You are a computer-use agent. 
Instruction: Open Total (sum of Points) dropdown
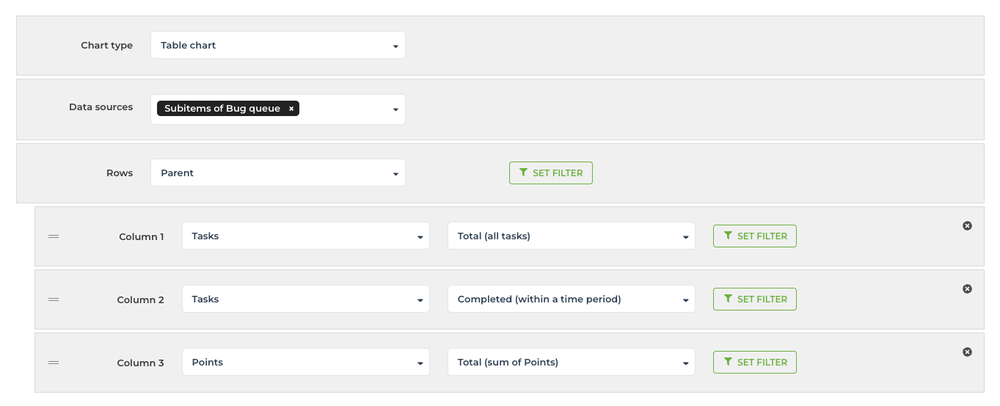coord(571,362)
